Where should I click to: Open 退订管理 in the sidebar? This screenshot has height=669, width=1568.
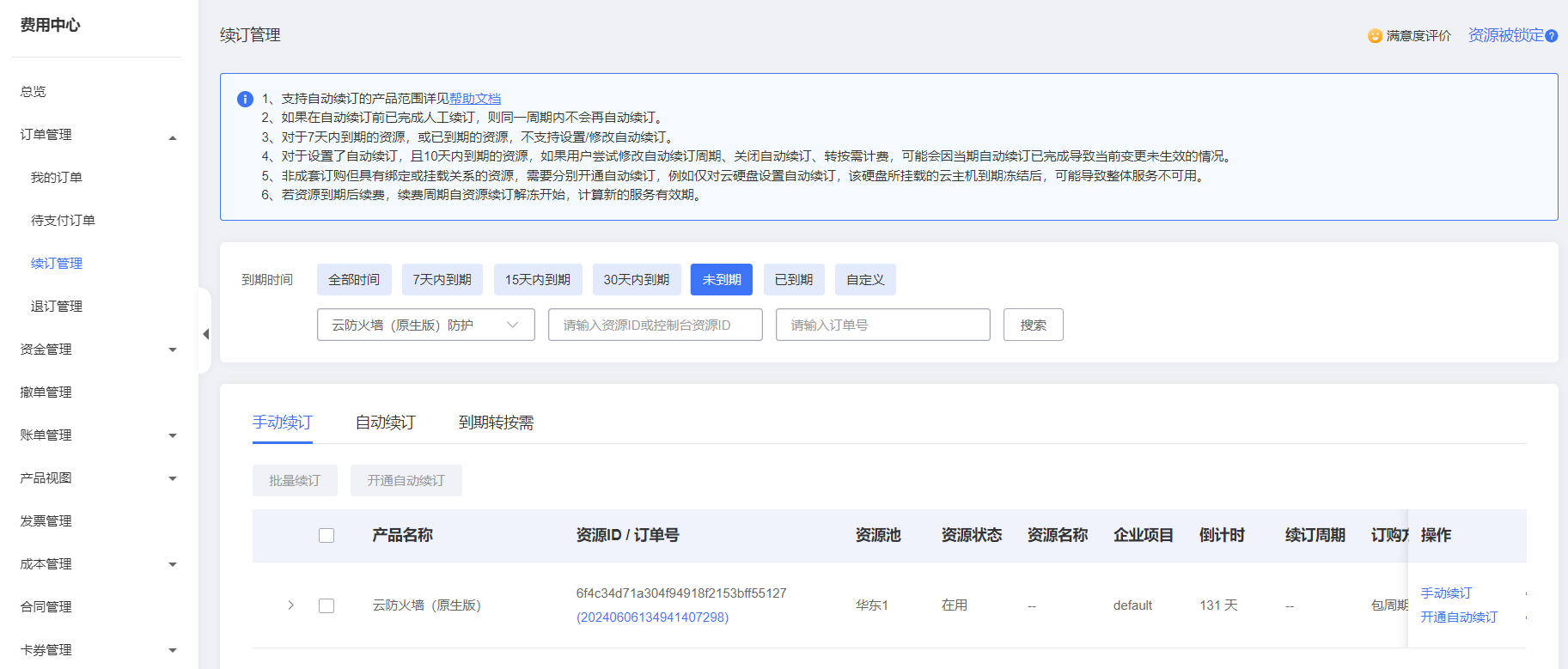(57, 307)
